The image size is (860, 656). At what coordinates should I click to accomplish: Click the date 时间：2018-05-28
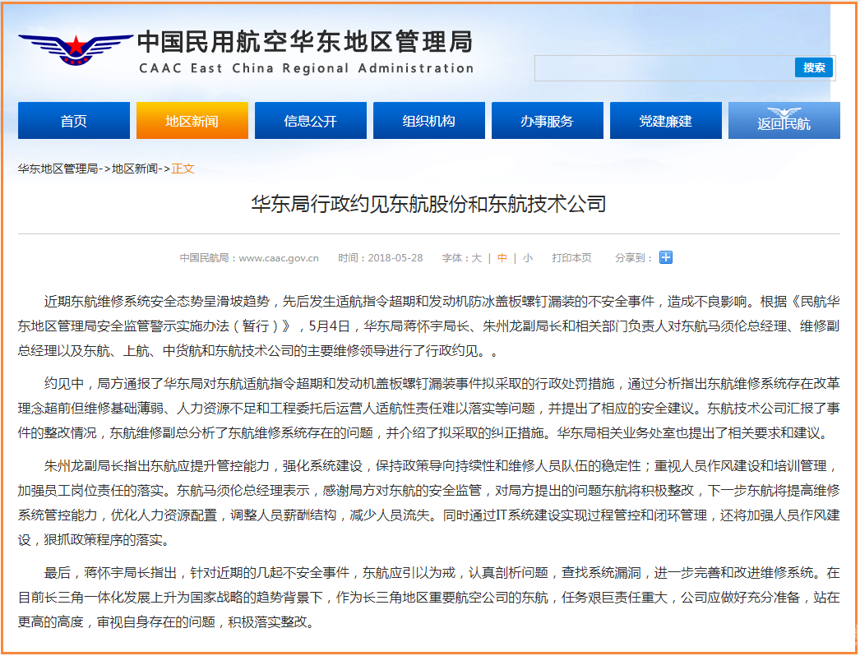tap(381, 258)
